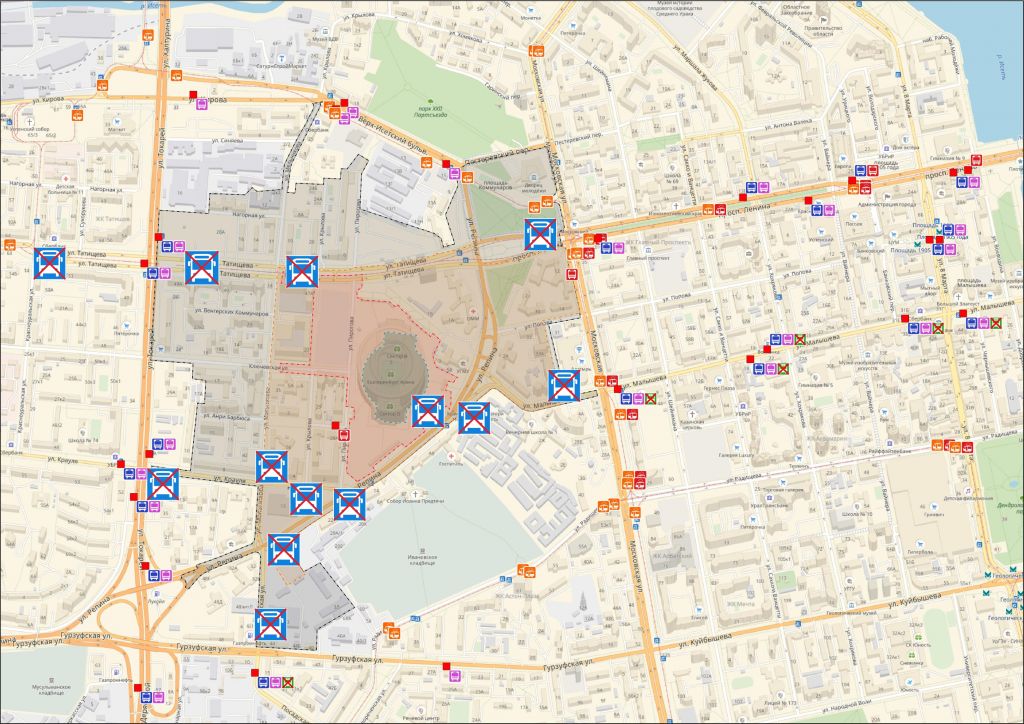The height and width of the screenshot is (724, 1024).
Task: Select purple trolleybus icon on ул. Кирова
Action: pos(203,102)
